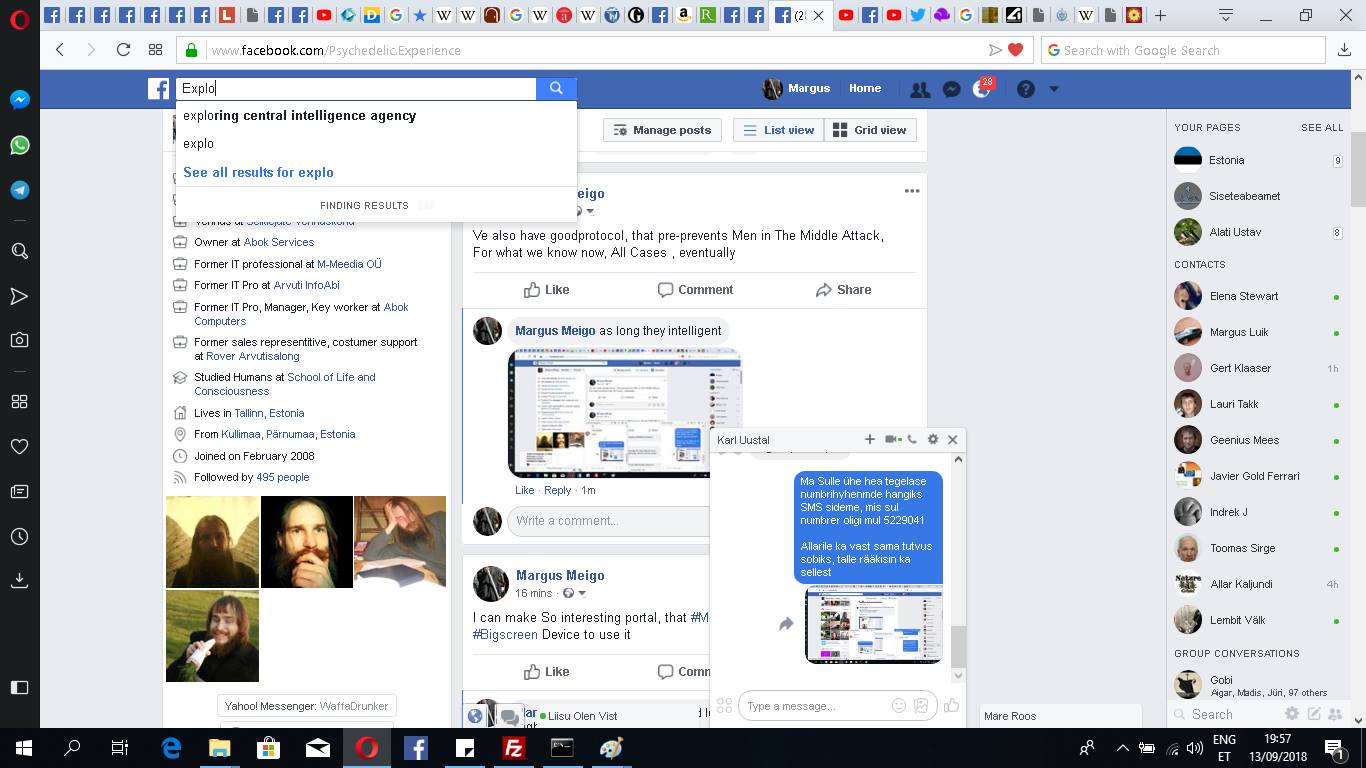Image resolution: width=1366 pixels, height=768 pixels.
Task: Switch to List view
Action: tap(778, 130)
